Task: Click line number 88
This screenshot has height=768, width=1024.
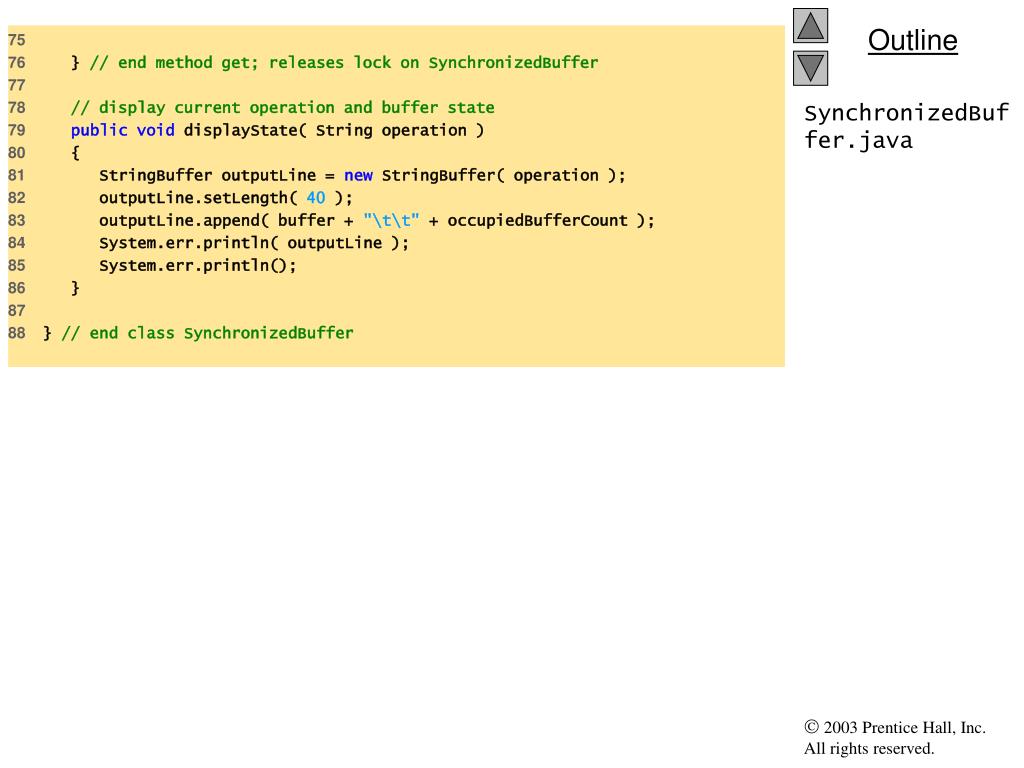Action: tap(16, 333)
